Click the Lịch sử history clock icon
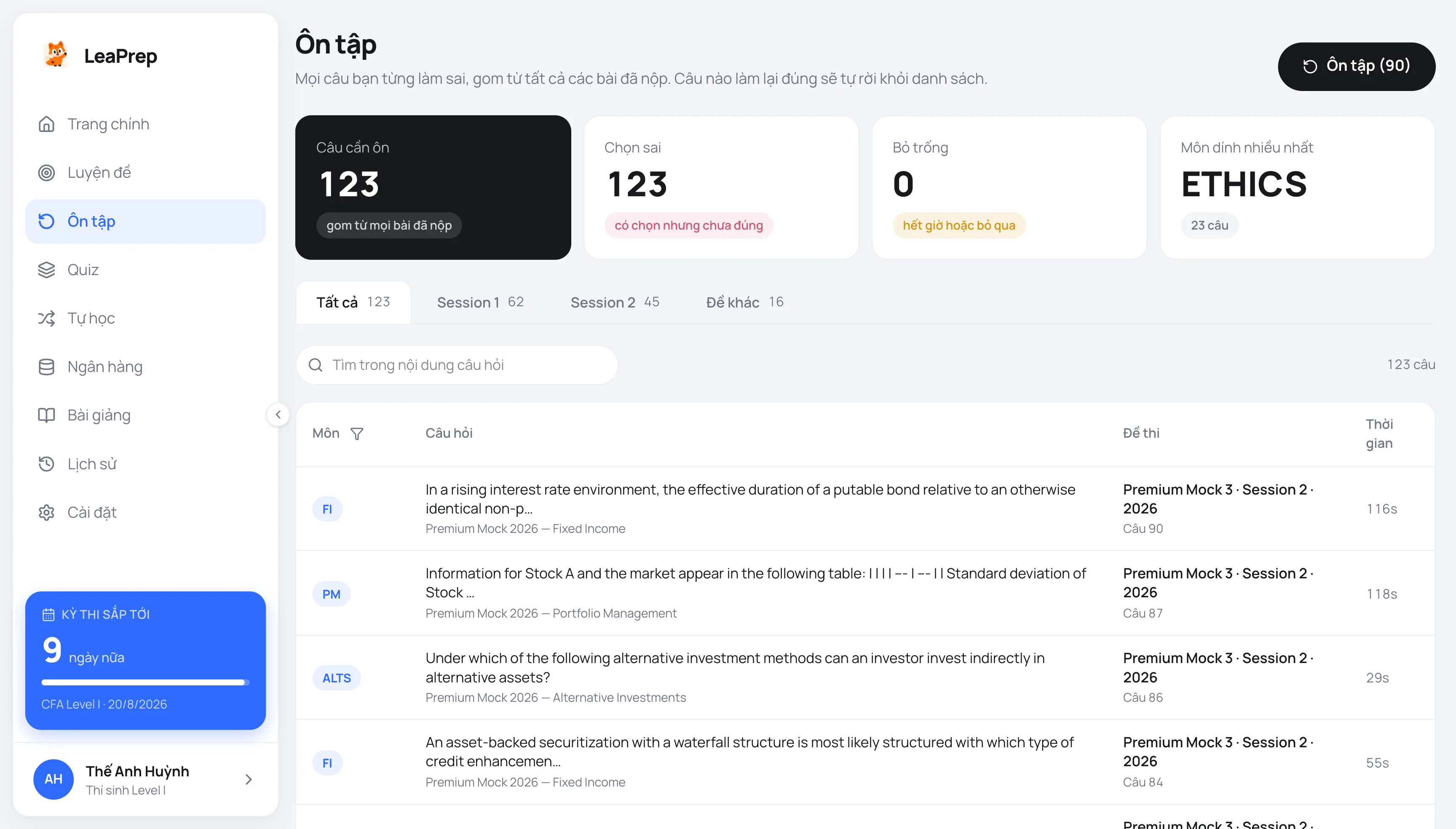 (x=46, y=464)
